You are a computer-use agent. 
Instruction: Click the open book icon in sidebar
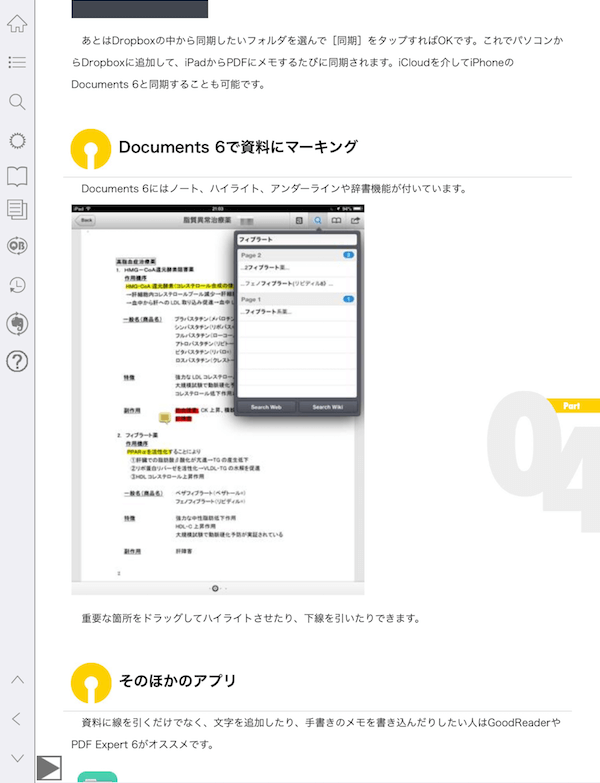click(17, 177)
